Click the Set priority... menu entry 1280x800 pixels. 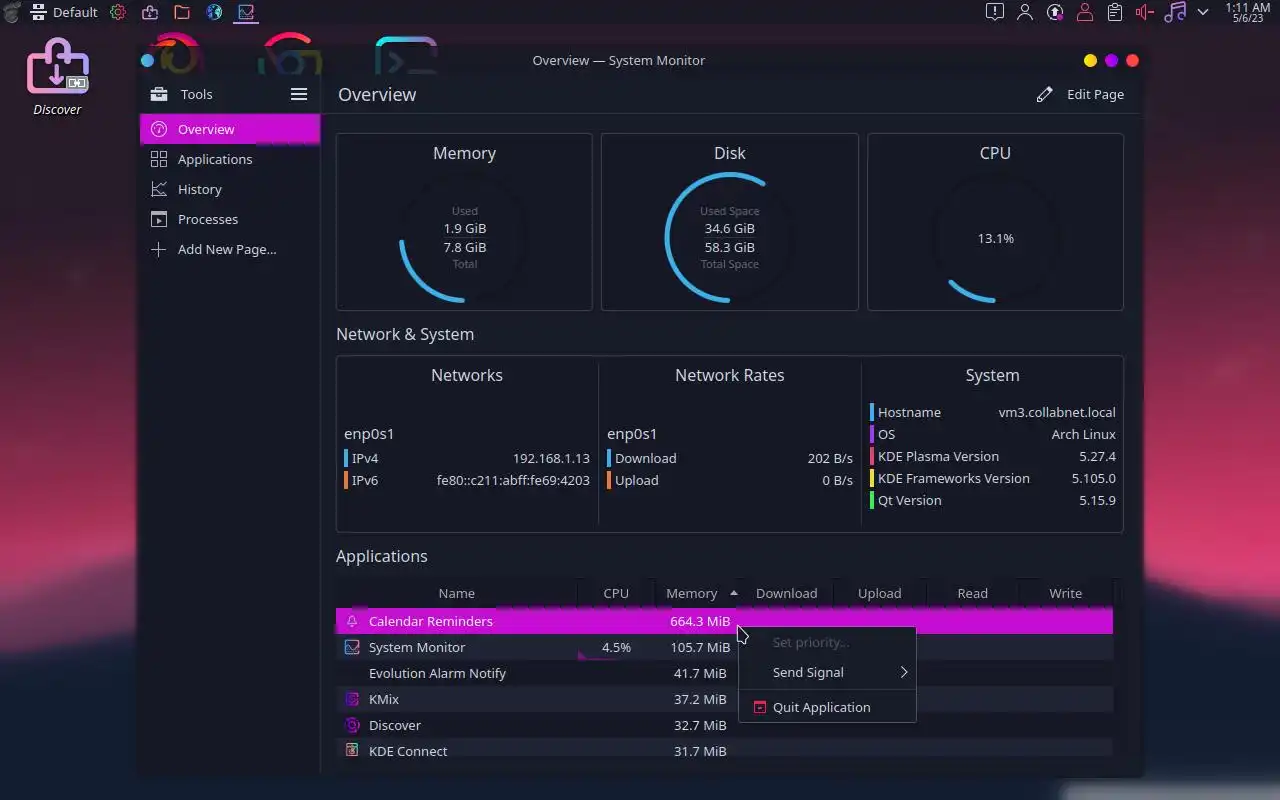827,642
